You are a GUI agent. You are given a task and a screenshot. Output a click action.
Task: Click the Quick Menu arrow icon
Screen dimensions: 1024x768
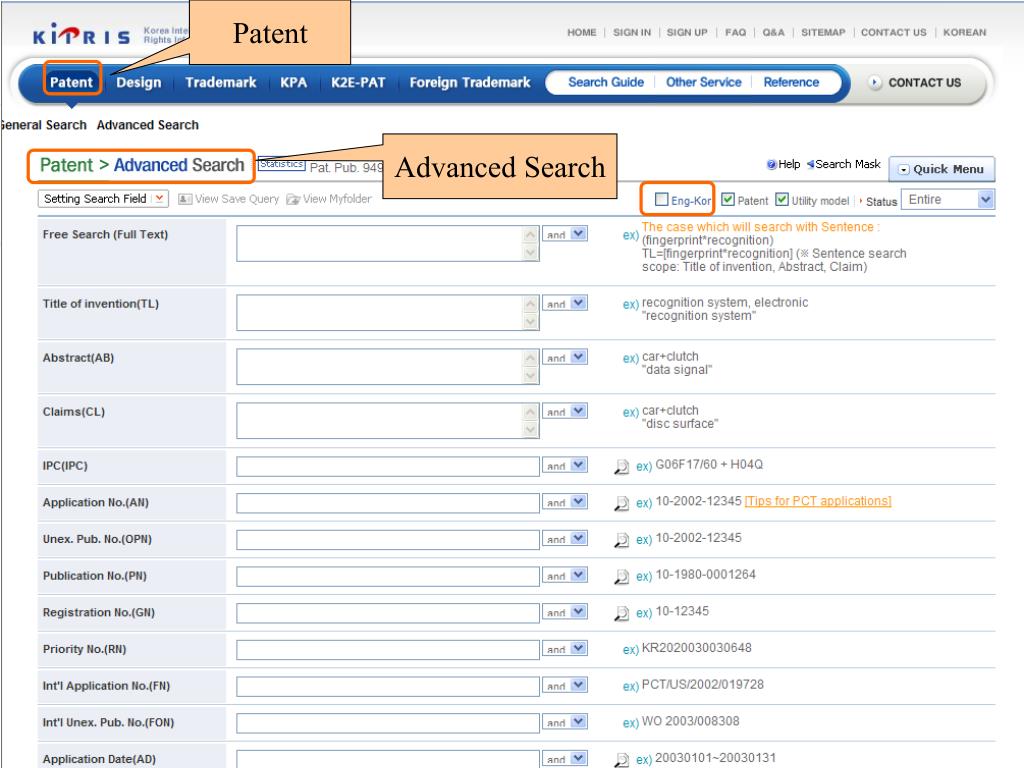coord(904,170)
